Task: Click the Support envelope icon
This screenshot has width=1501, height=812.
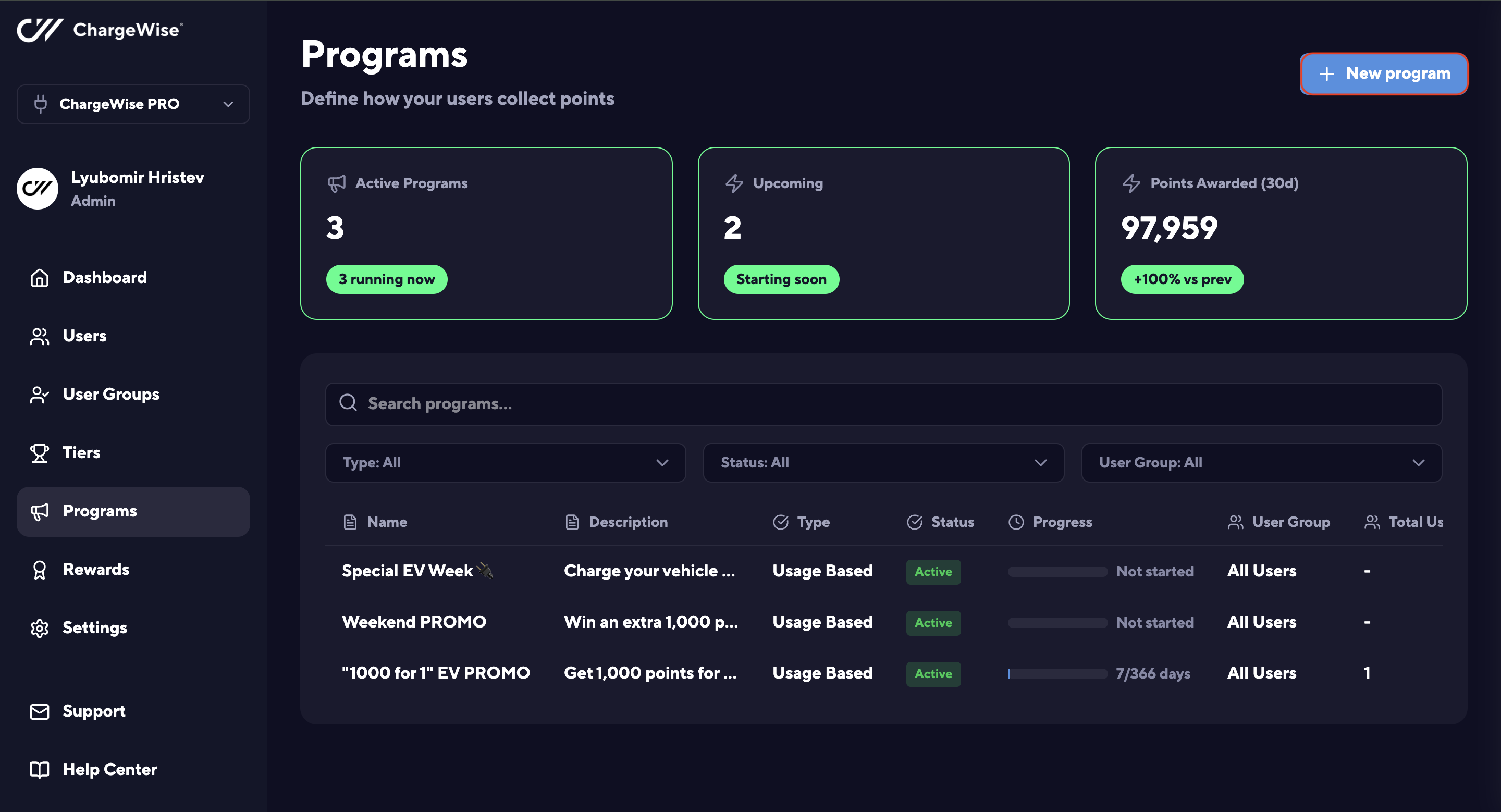Action: click(39, 711)
